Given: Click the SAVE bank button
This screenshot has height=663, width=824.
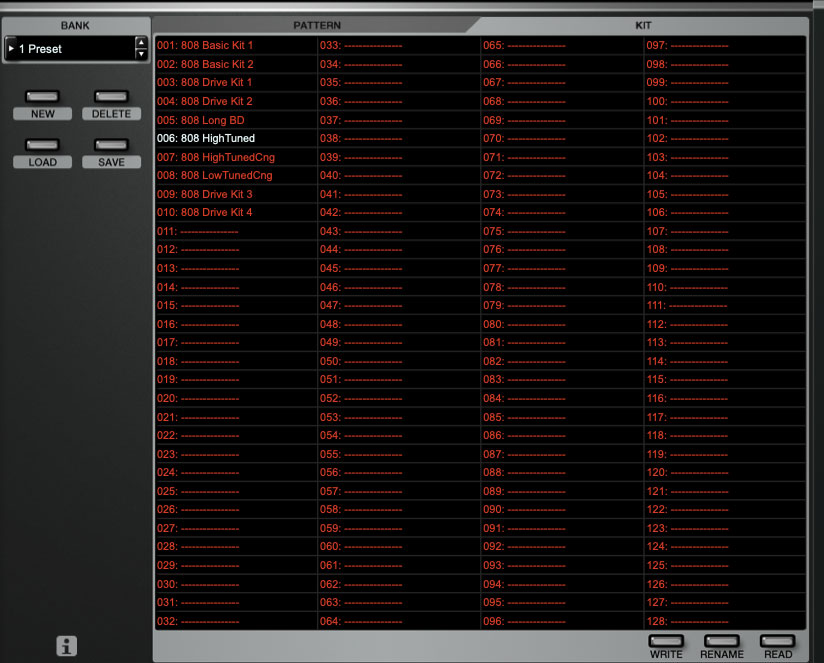Looking at the screenshot, I should click(111, 145).
